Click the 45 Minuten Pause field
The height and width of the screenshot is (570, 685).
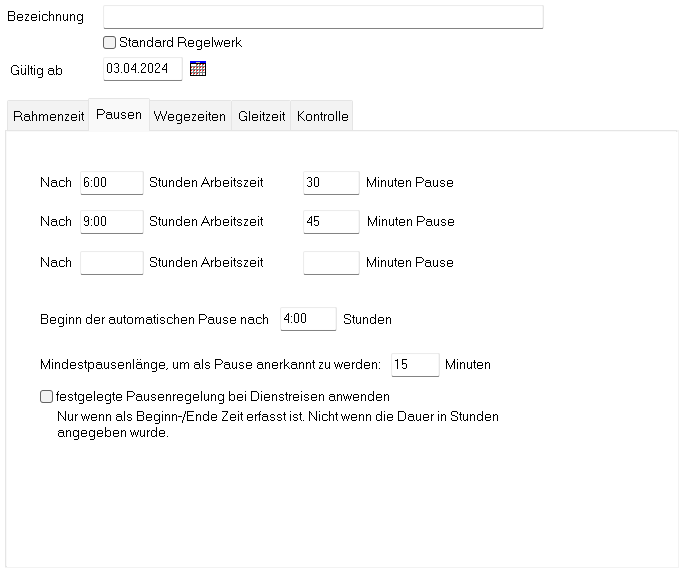point(330,222)
